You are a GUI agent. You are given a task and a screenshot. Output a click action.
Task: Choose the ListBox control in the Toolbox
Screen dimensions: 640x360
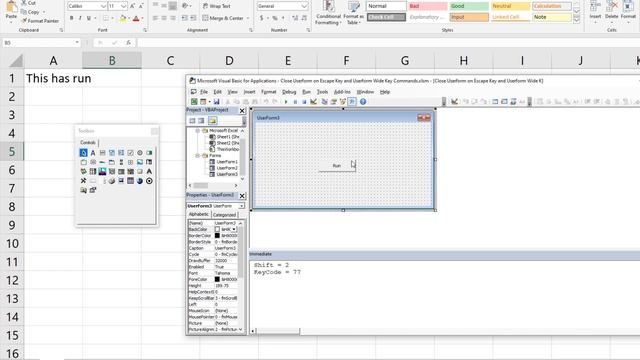tap(121, 153)
